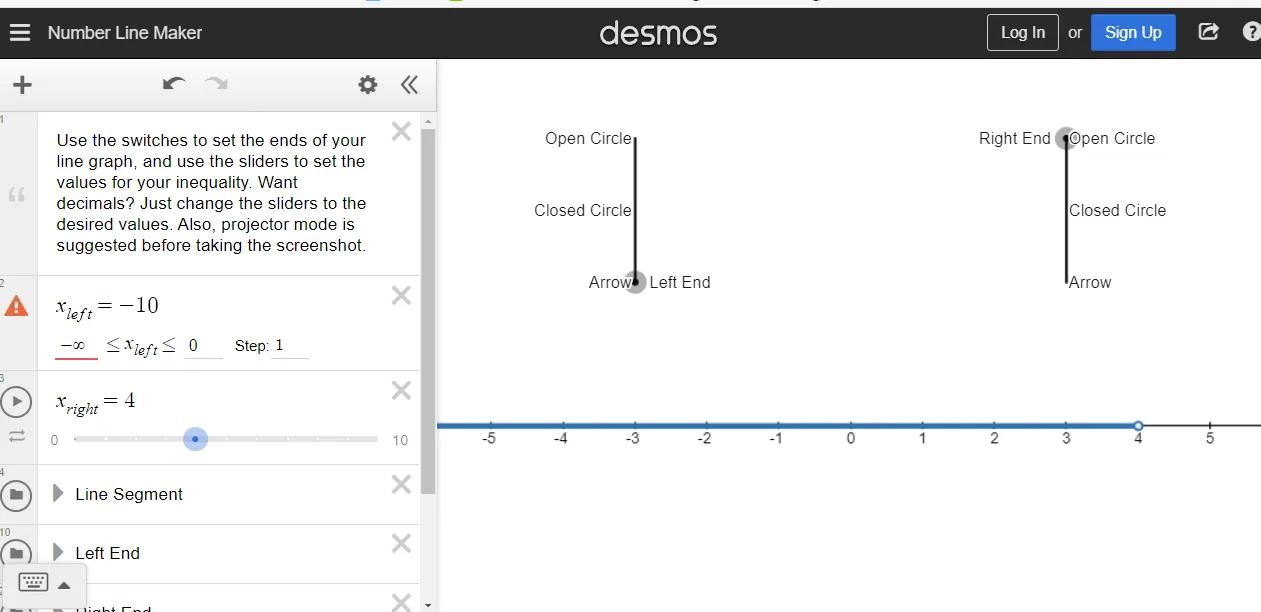The image size is (1261, 612).
Task: Redo the last undone action
Action: [x=216, y=84]
